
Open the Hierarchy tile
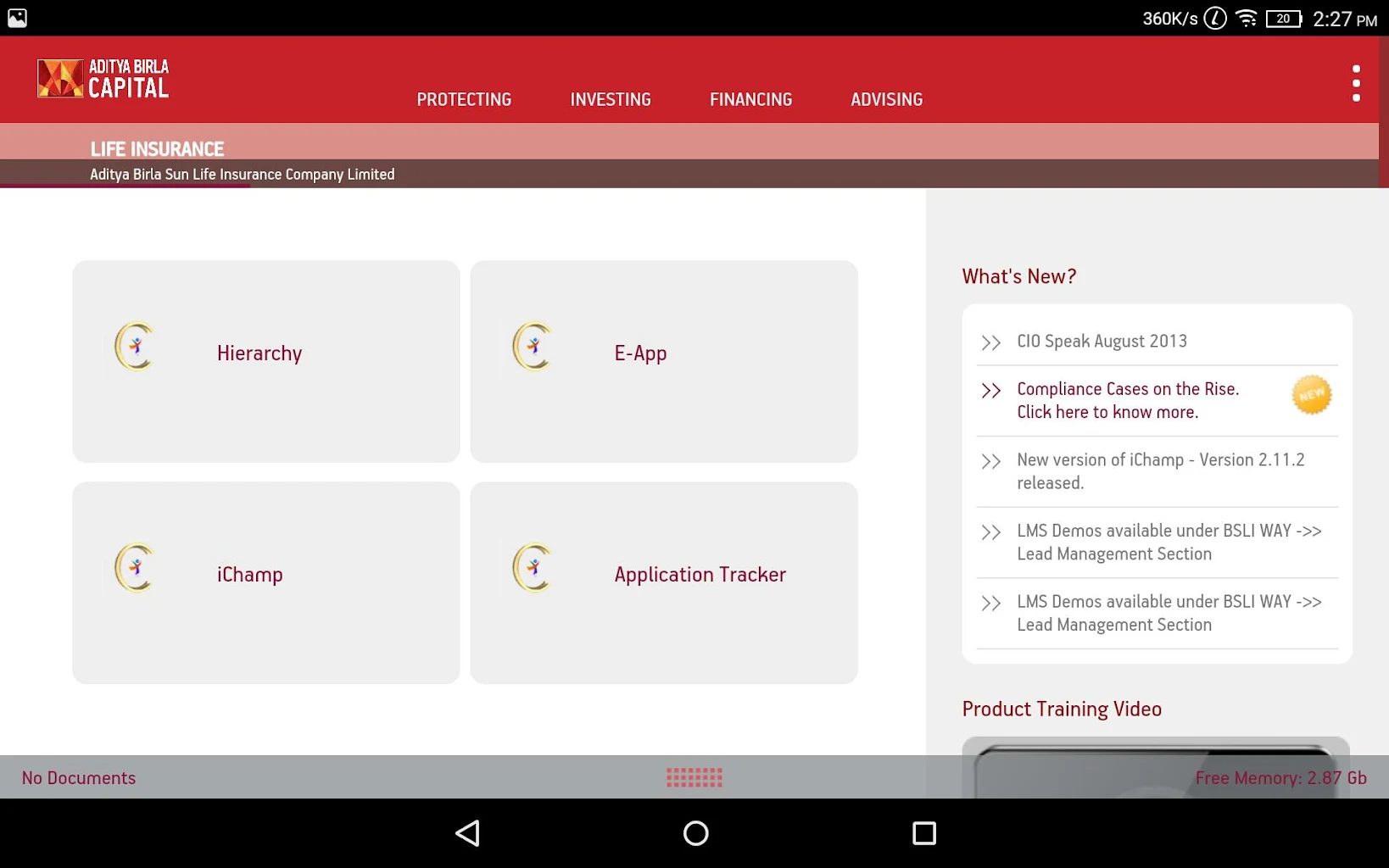click(x=266, y=361)
